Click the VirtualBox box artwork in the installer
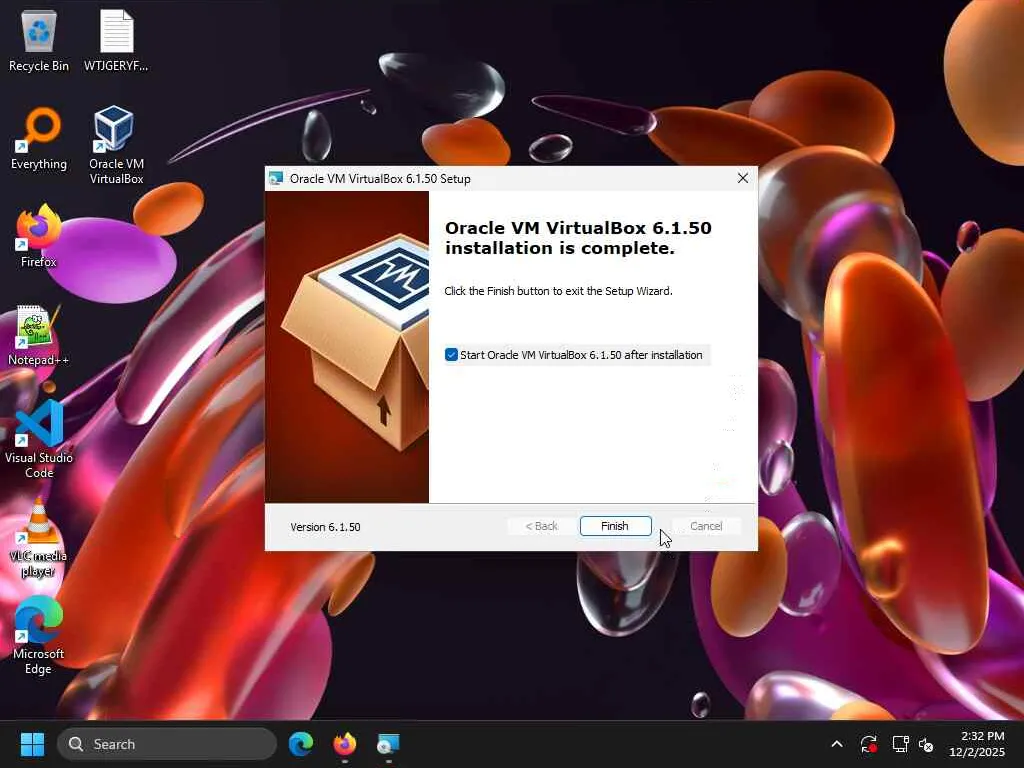The image size is (1024, 768). click(x=347, y=347)
